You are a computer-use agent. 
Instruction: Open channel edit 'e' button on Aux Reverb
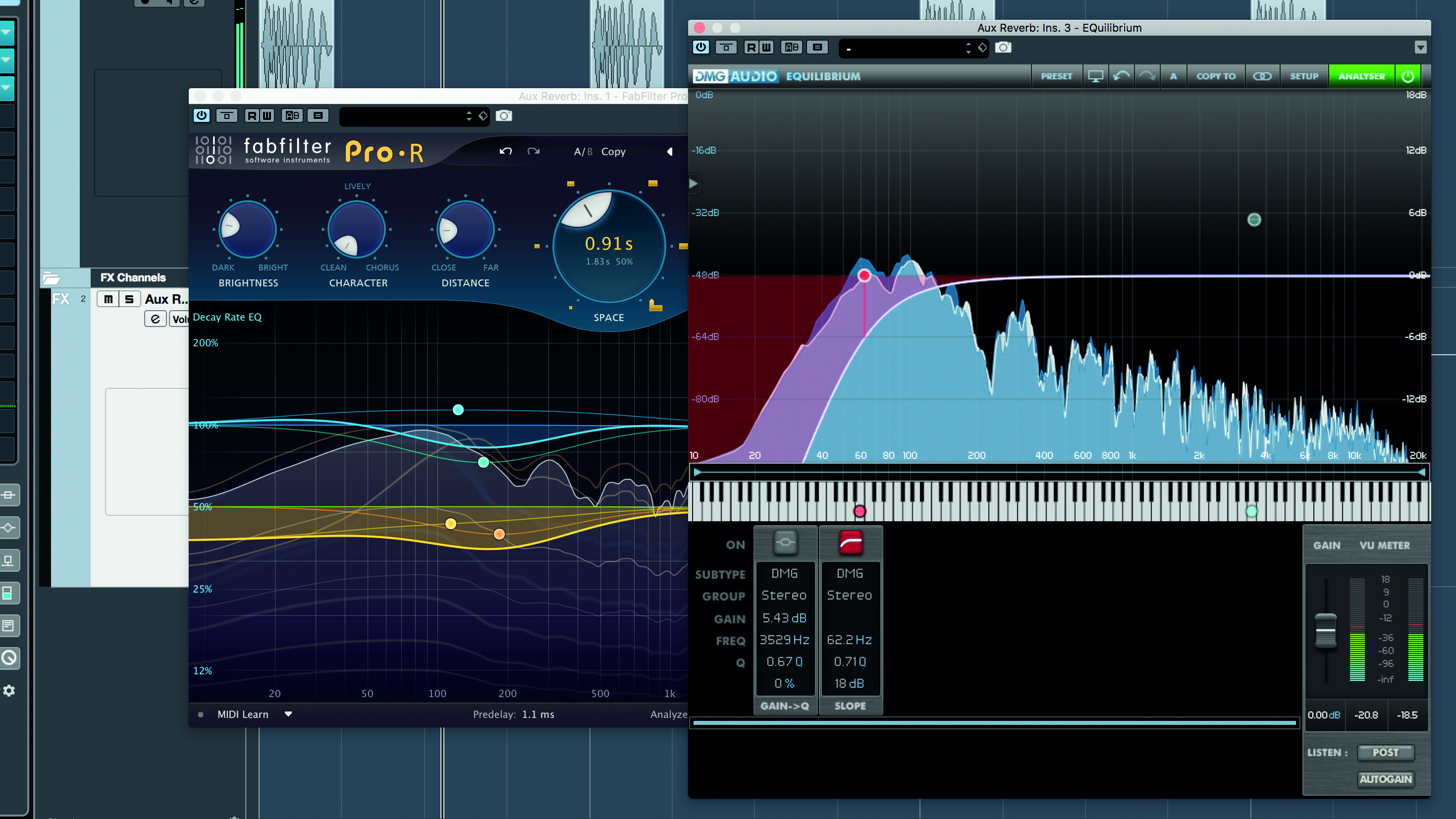tap(155, 319)
